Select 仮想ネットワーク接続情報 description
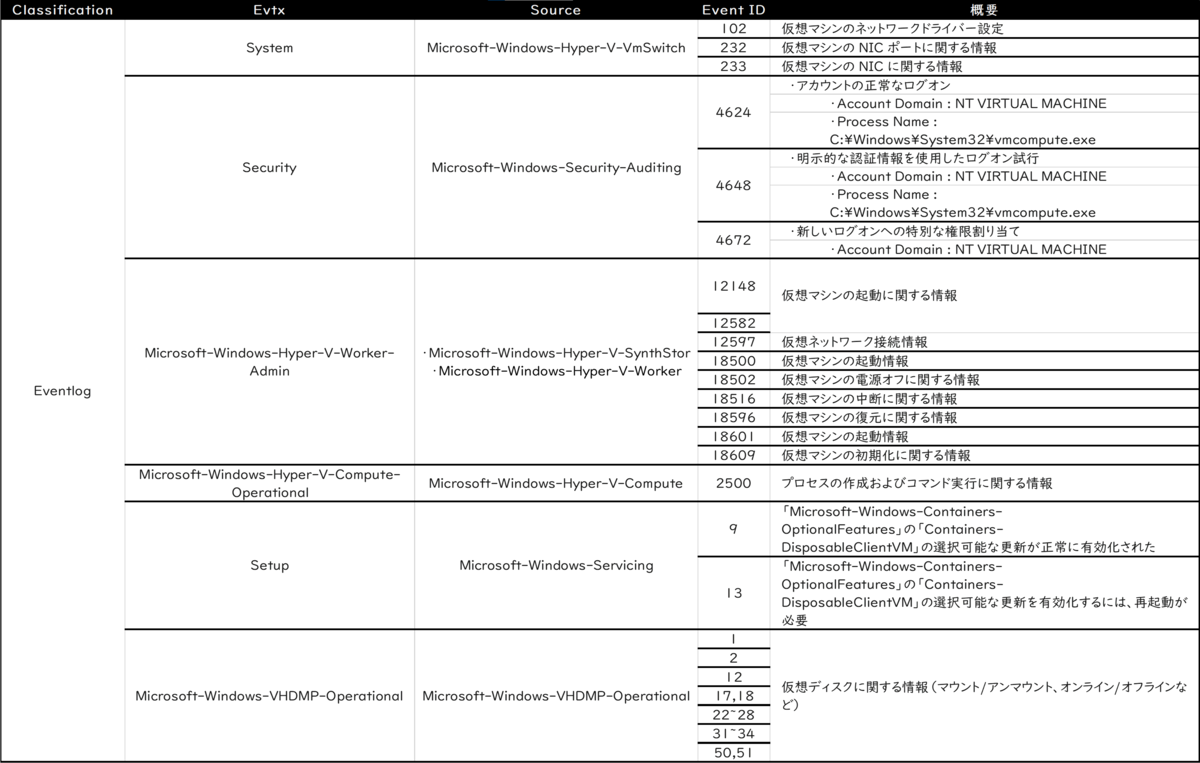This screenshot has height=763, width=1200. coord(854,342)
